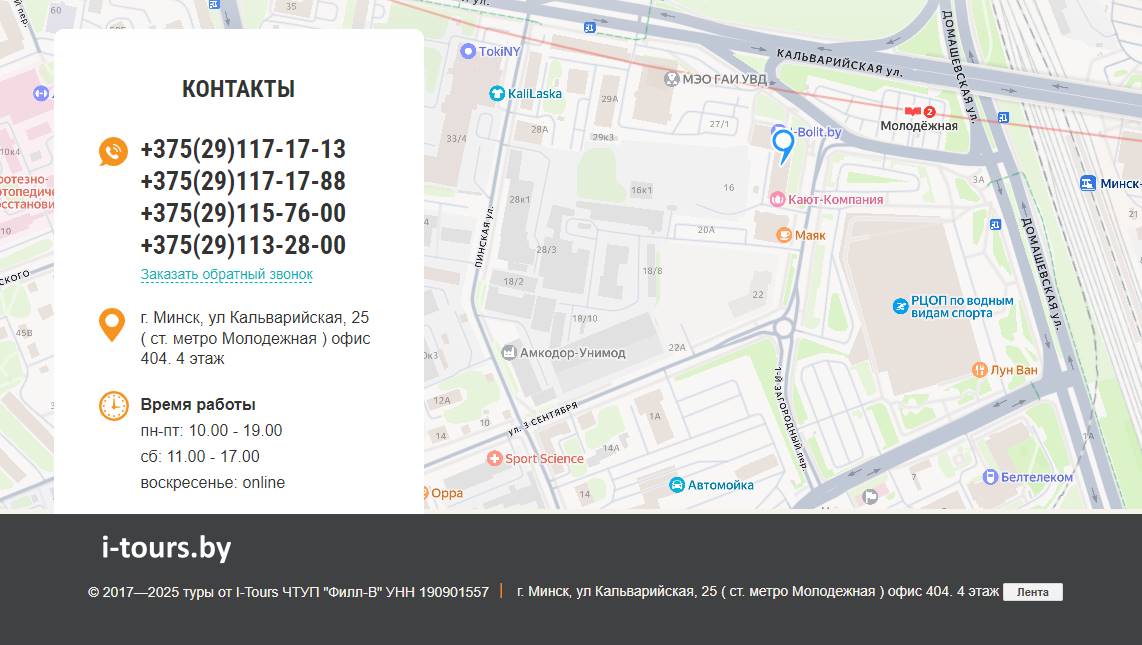Click the воскресенье: online line
1142x645 pixels.
[213, 483]
